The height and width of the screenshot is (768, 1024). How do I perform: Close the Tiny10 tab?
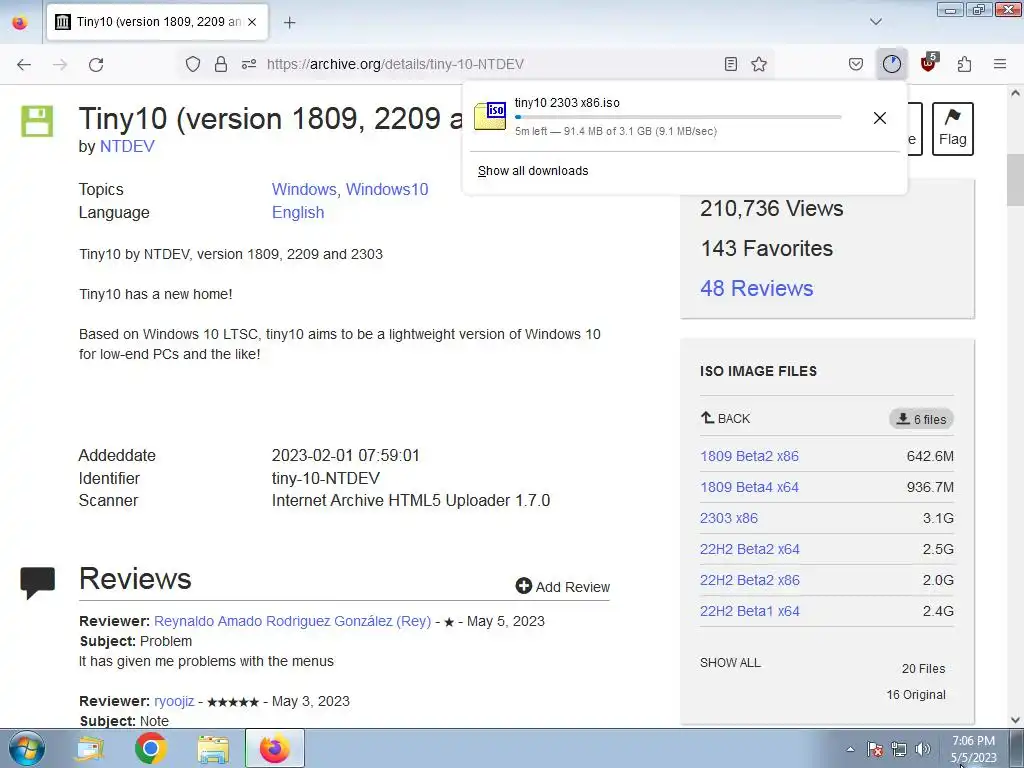coord(252,22)
